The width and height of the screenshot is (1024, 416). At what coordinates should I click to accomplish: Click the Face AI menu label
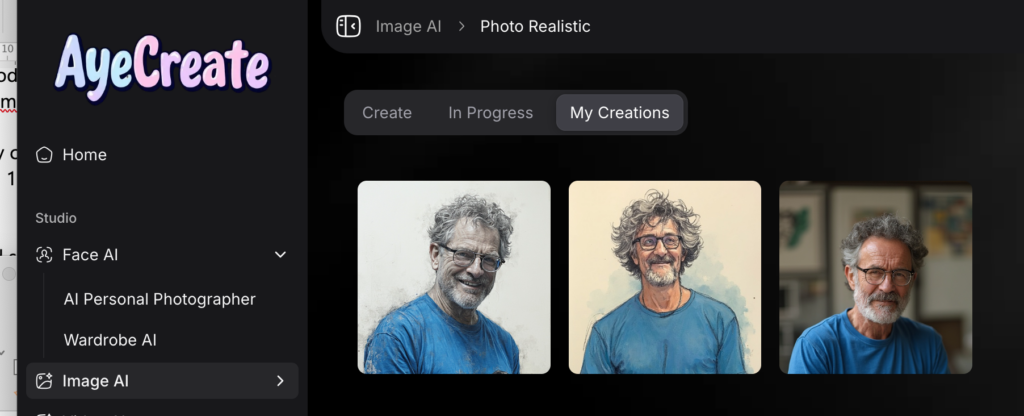tap(90, 255)
